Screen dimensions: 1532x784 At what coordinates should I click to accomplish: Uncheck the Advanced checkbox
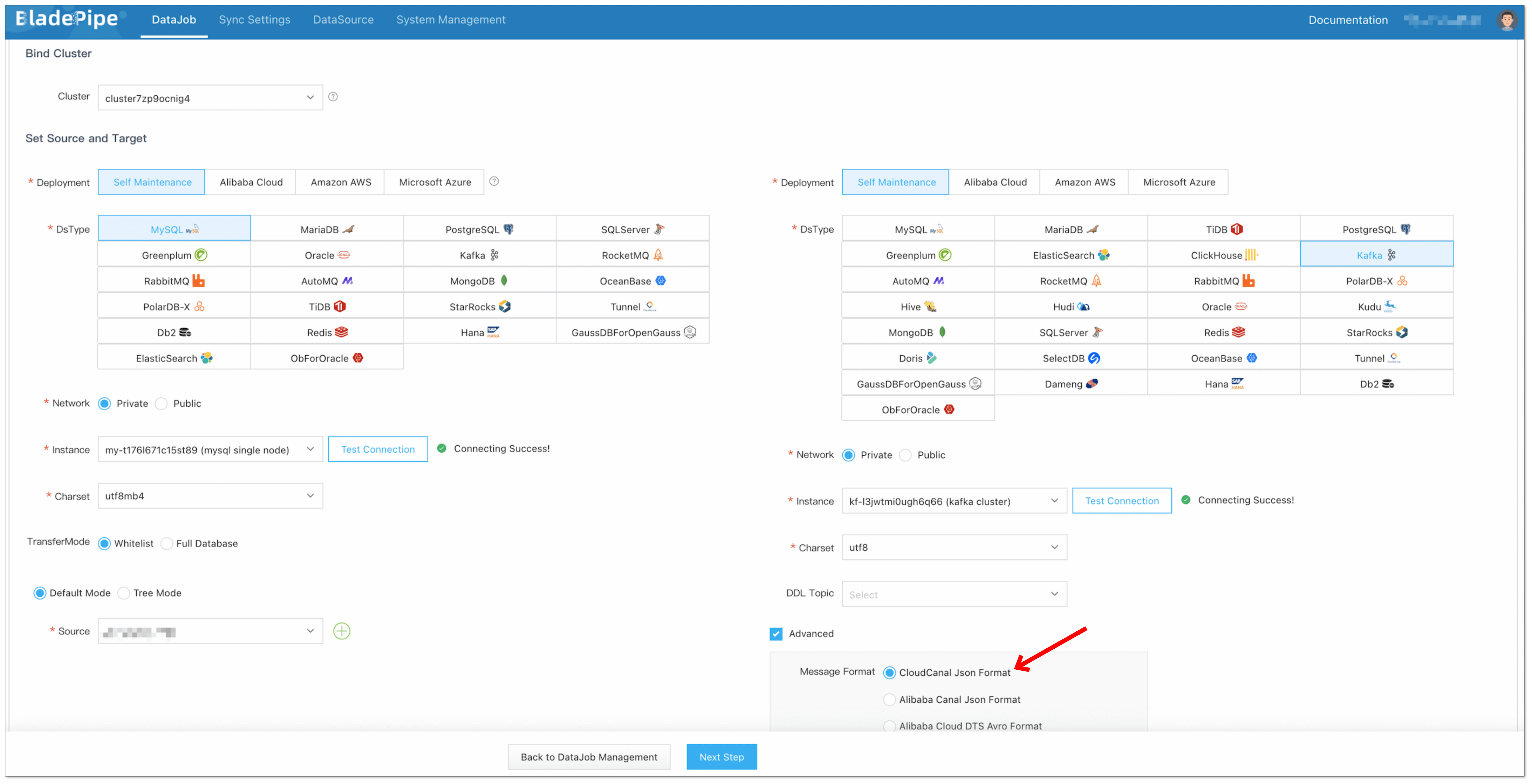tap(775, 634)
